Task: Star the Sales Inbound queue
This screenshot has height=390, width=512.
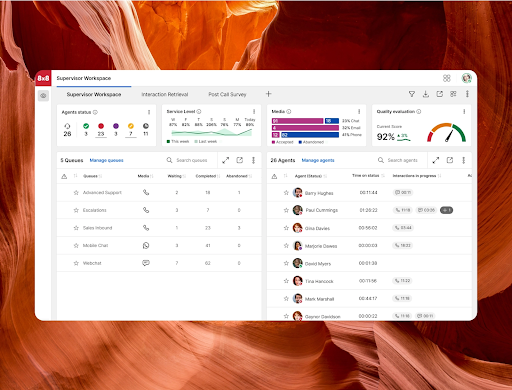Action: point(76,228)
